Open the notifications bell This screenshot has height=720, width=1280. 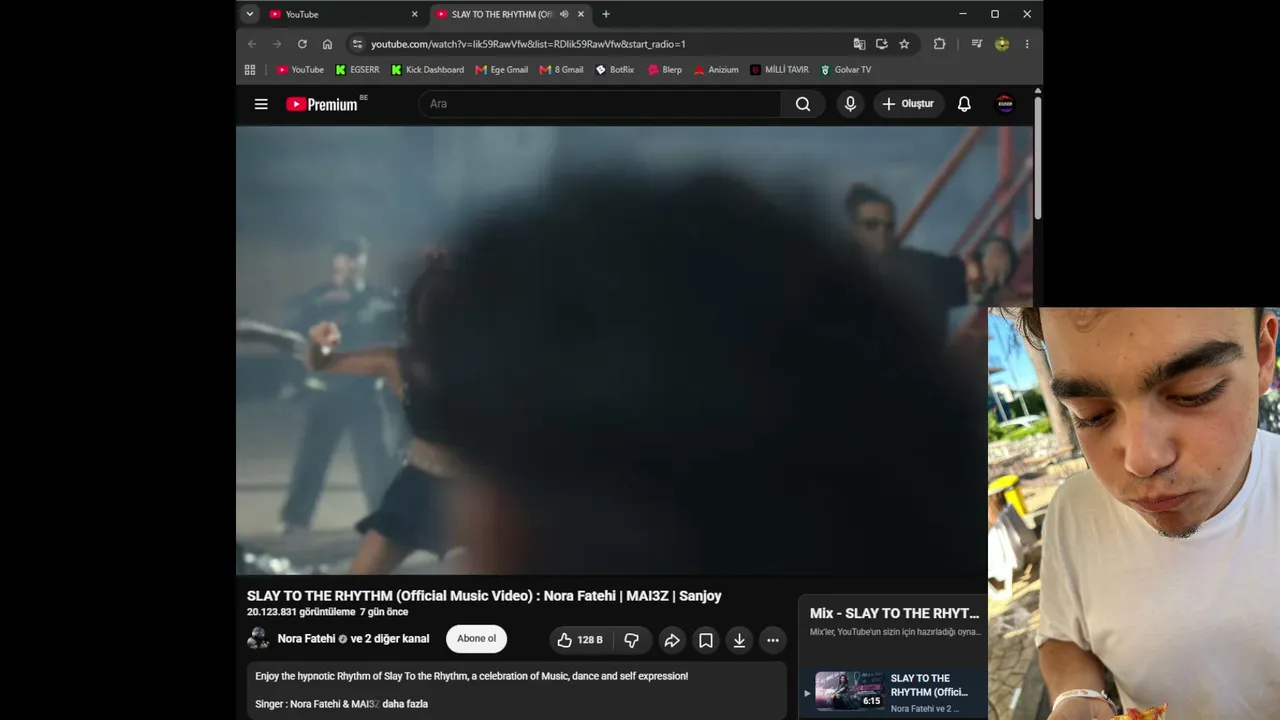click(964, 104)
